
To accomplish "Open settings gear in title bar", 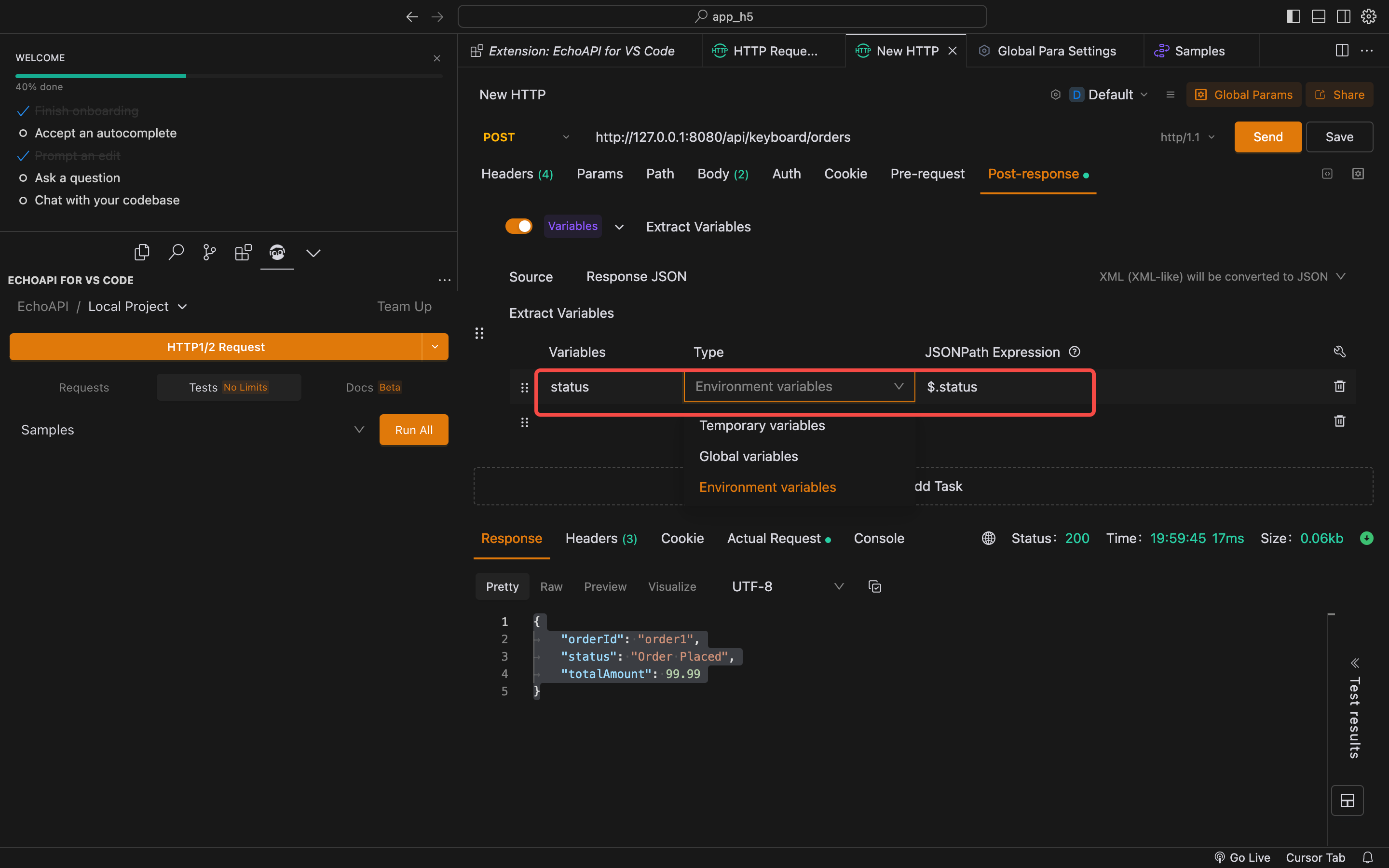I will pyautogui.click(x=1369, y=17).
